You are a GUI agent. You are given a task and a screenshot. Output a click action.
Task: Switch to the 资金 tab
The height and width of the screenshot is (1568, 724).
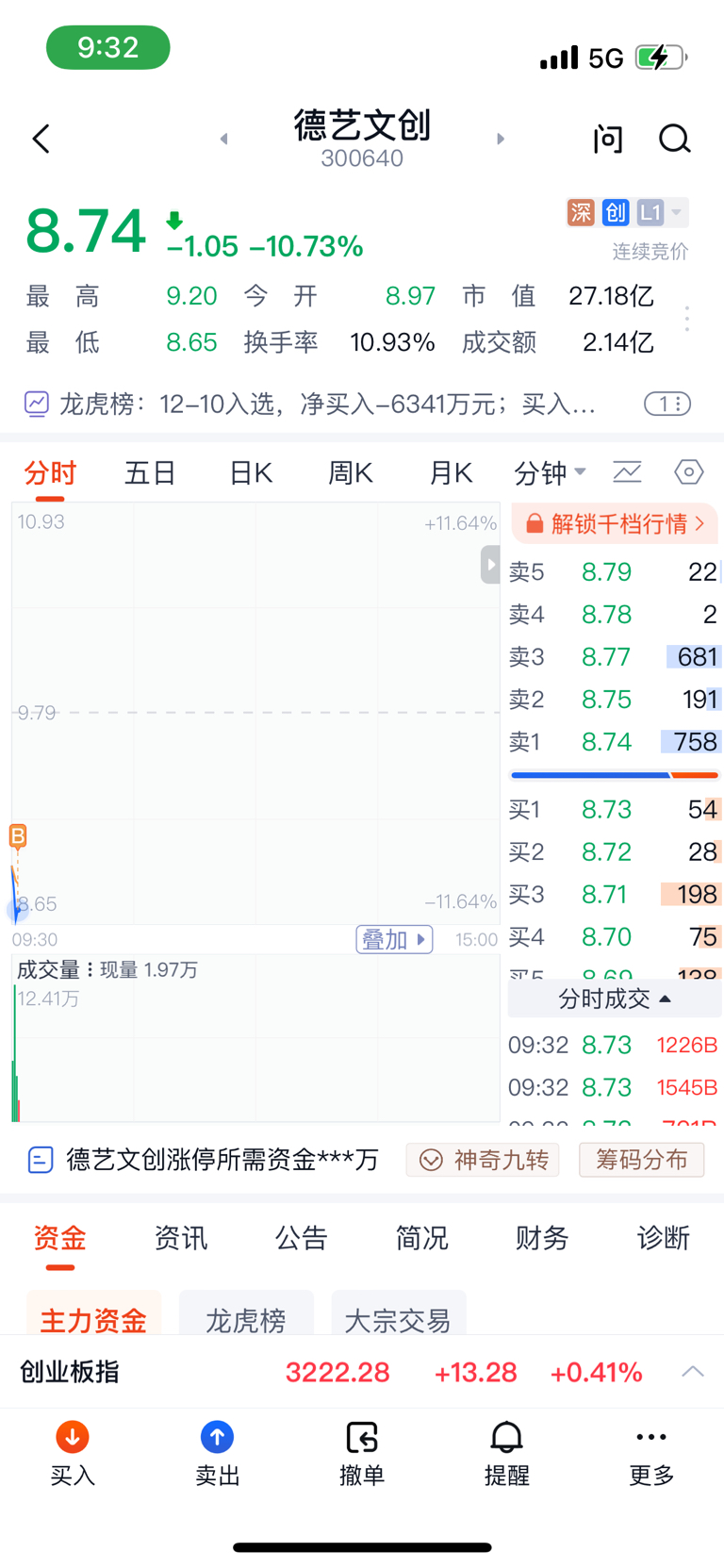(59, 1237)
